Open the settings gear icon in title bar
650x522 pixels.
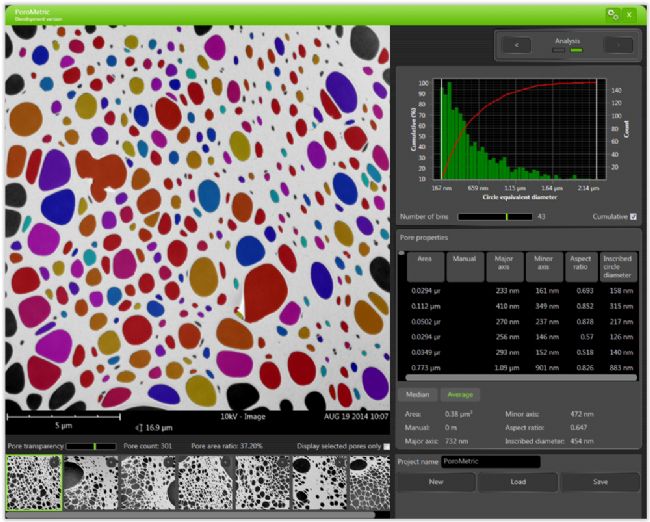(611, 14)
